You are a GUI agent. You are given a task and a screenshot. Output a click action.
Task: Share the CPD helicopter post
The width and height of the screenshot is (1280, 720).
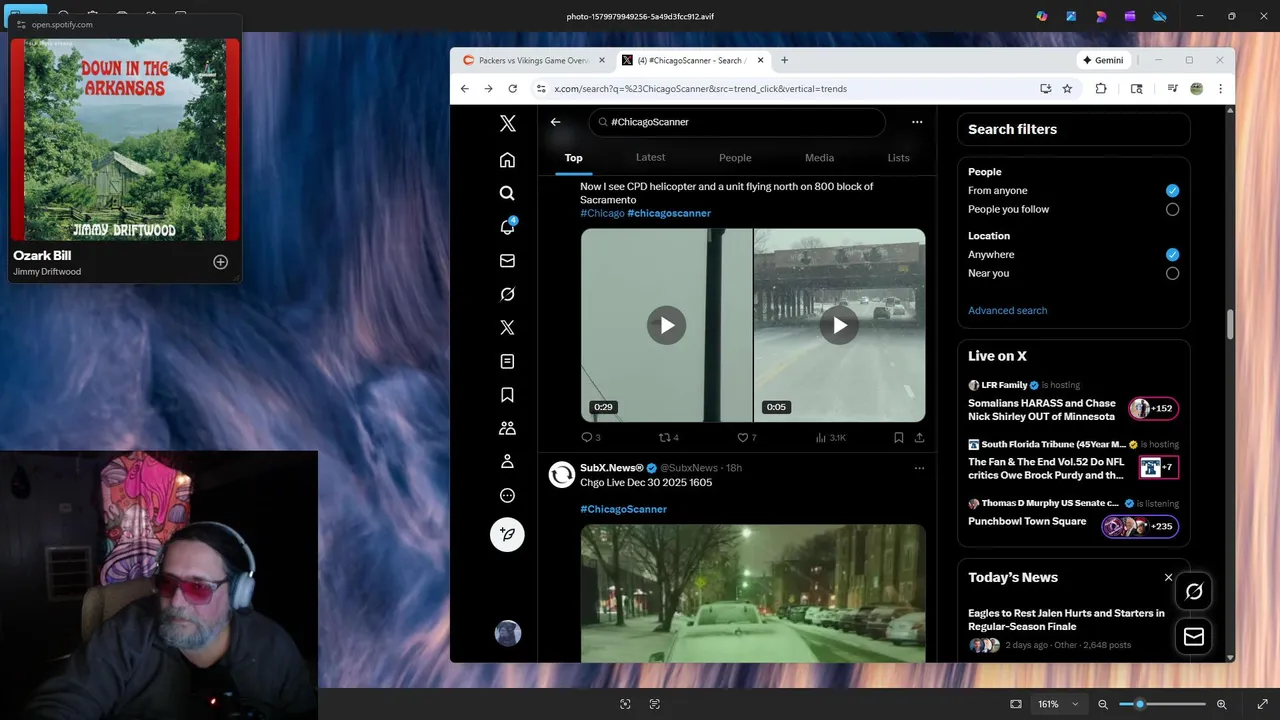tap(919, 437)
